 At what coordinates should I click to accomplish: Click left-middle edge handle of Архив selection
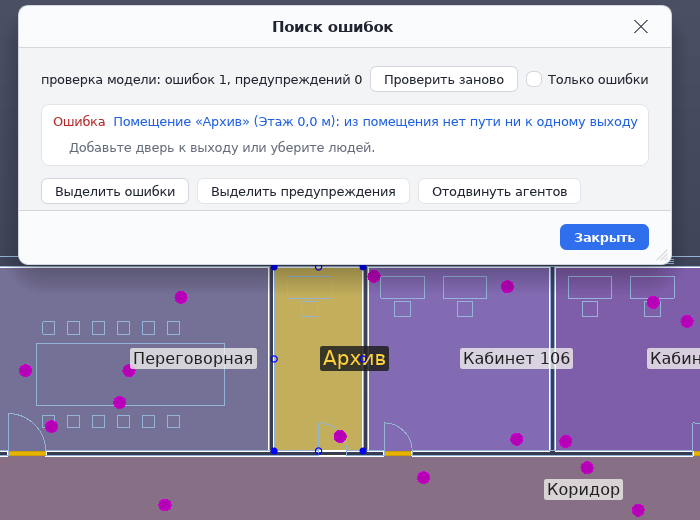[x=274, y=359]
